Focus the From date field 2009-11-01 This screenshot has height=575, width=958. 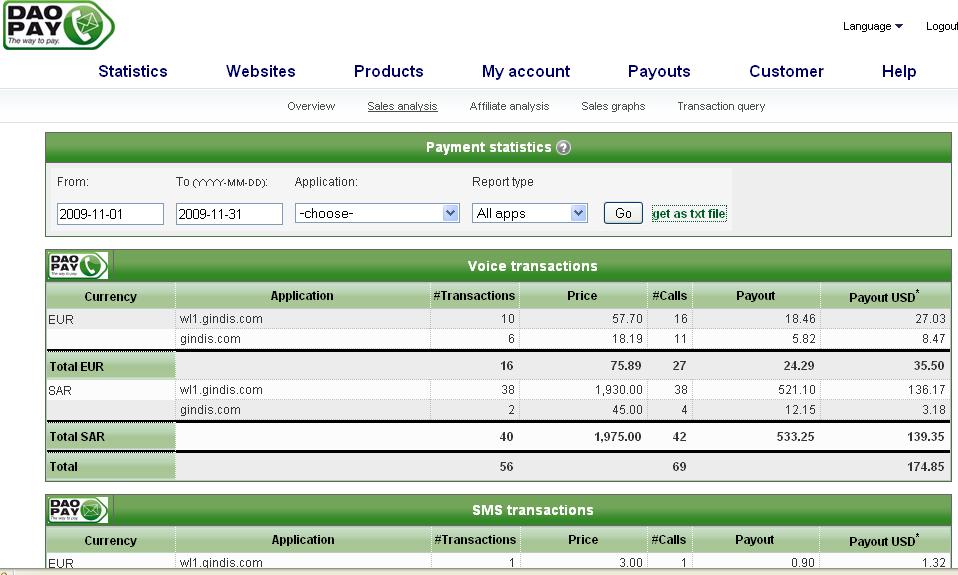(x=110, y=214)
